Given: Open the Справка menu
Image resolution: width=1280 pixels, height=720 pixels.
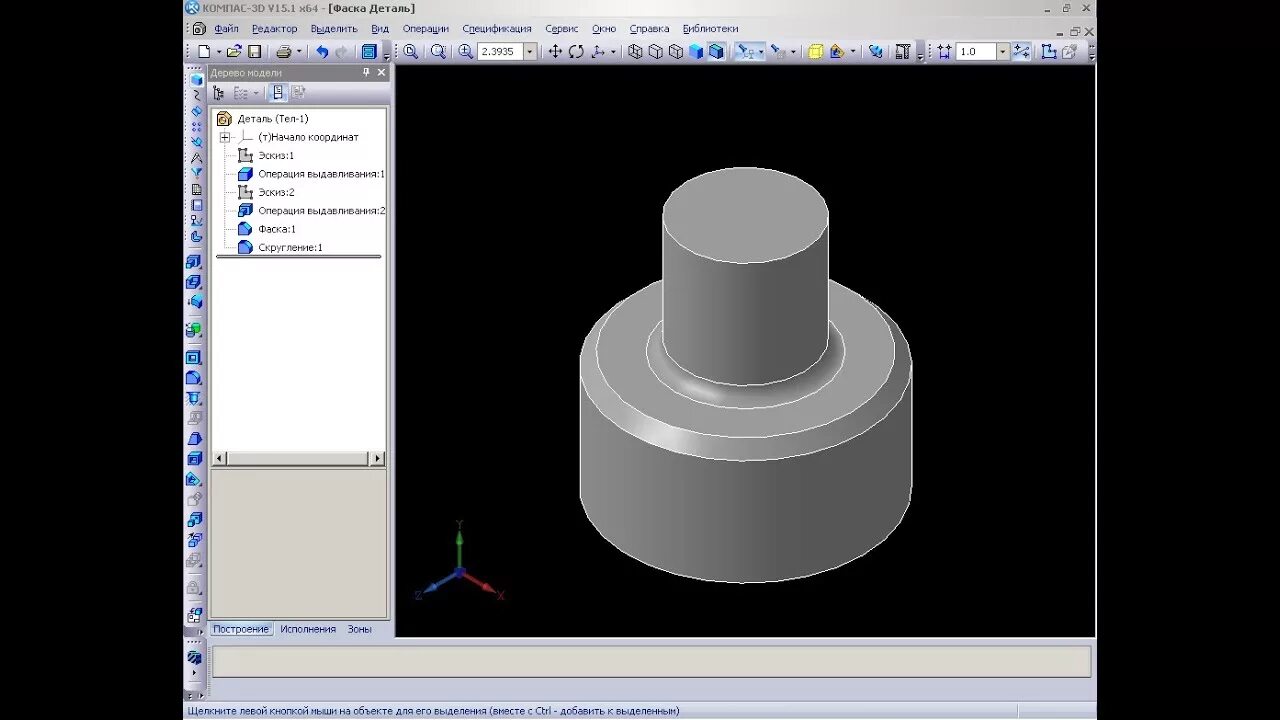Looking at the screenshot, I should pos(649,29).
